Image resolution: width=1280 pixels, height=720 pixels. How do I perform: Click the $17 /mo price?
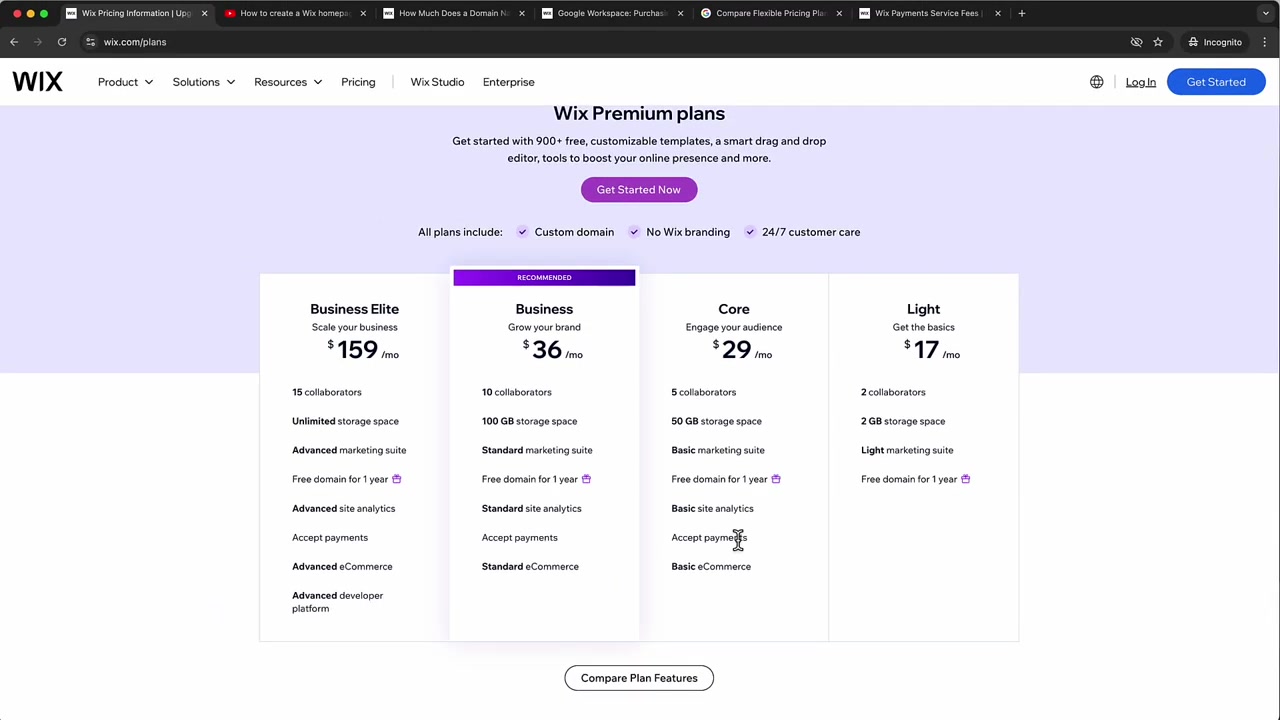pos(932,349)
